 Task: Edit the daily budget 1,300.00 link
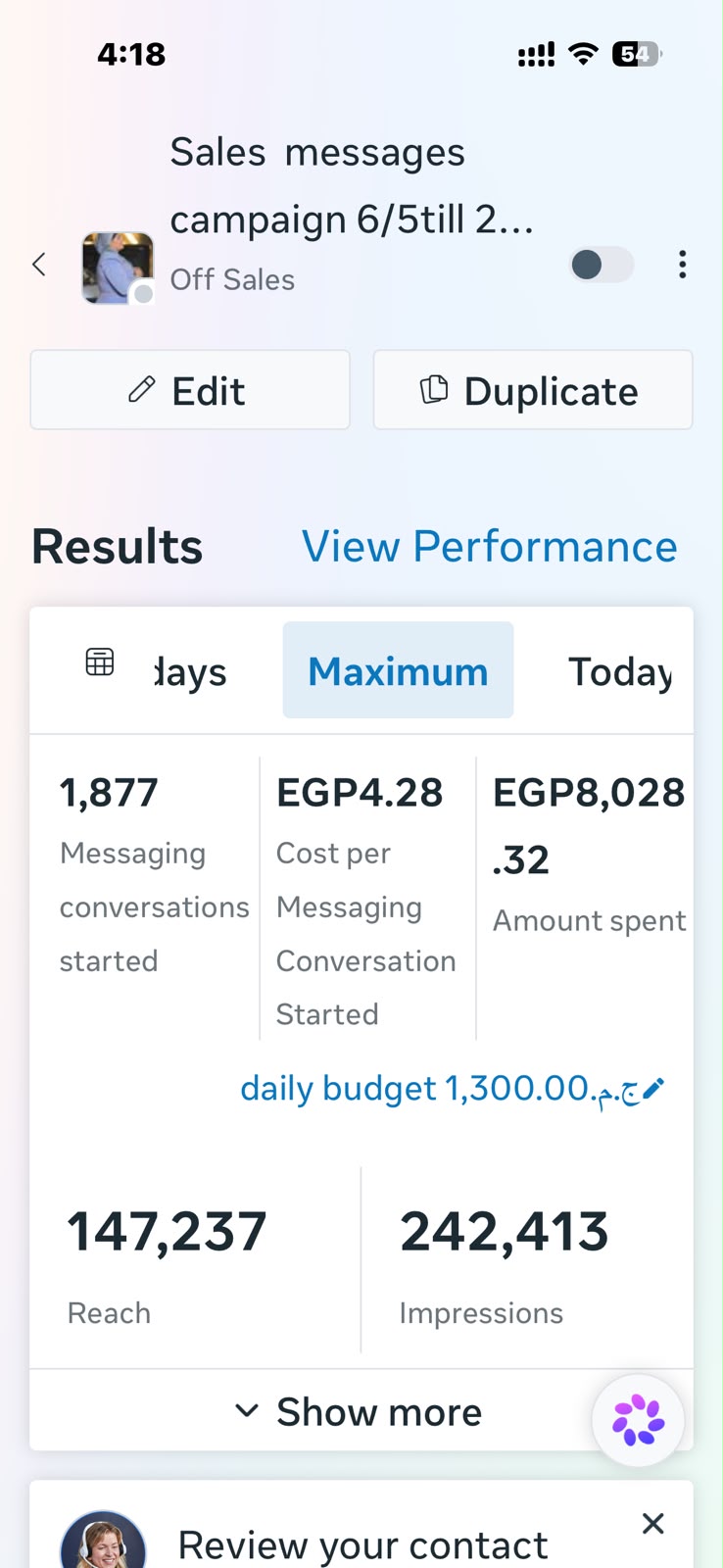pos(441,1089)
